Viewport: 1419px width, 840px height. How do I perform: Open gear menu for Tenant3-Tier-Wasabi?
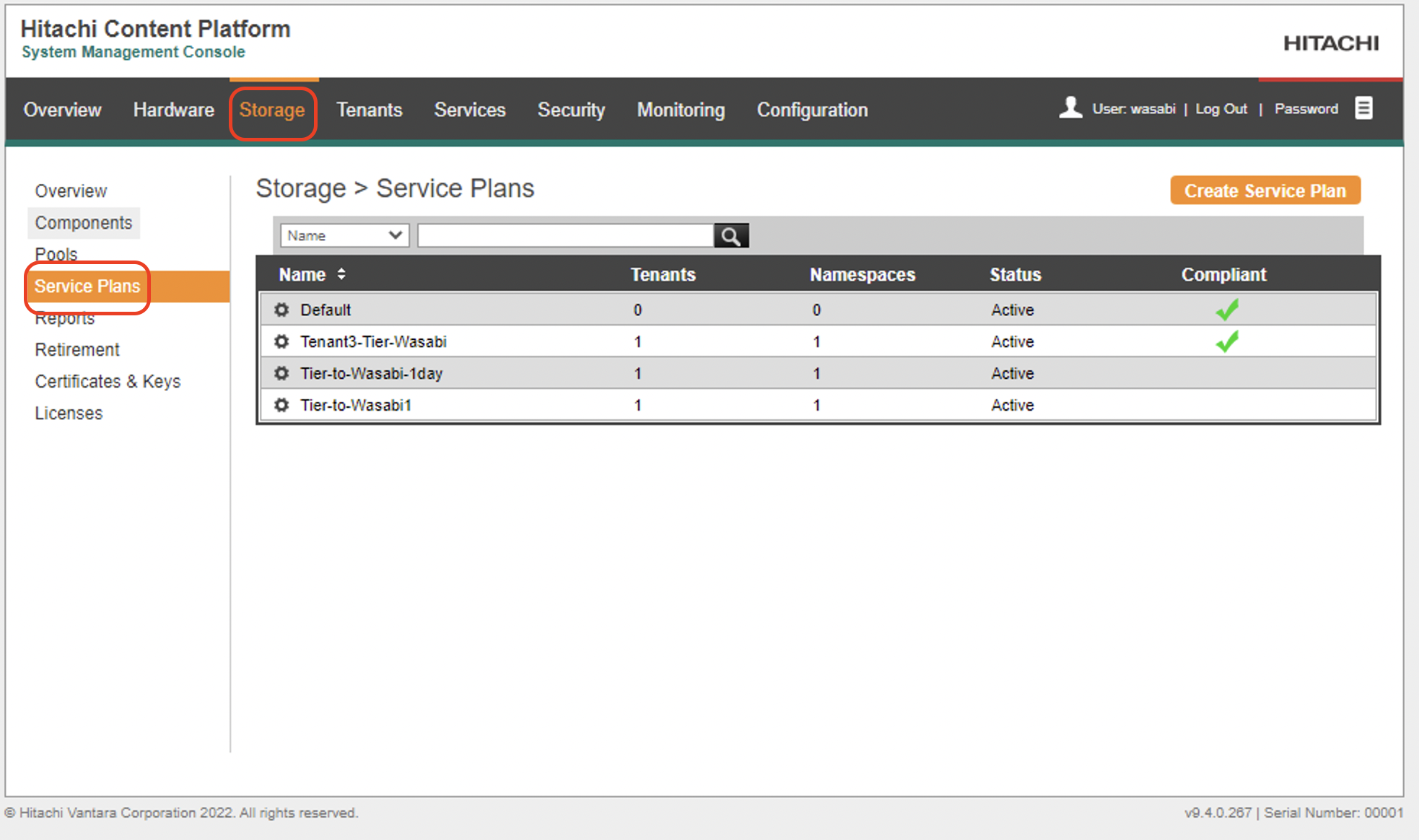click(281, 341)
